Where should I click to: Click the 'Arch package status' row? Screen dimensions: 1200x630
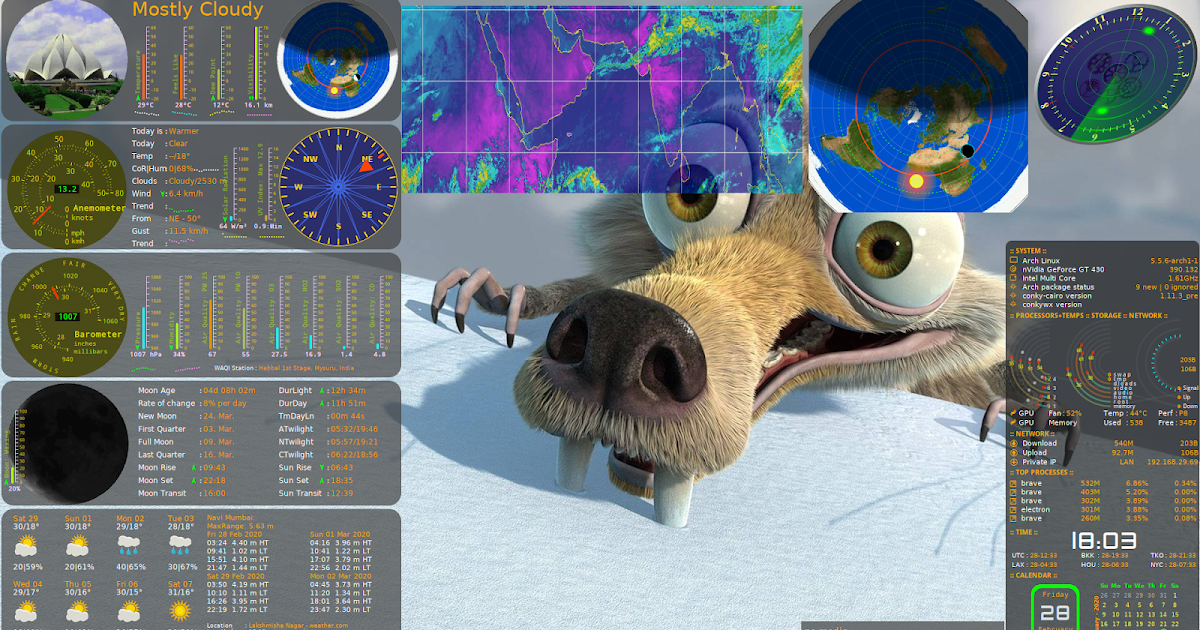click(1104, 287)
